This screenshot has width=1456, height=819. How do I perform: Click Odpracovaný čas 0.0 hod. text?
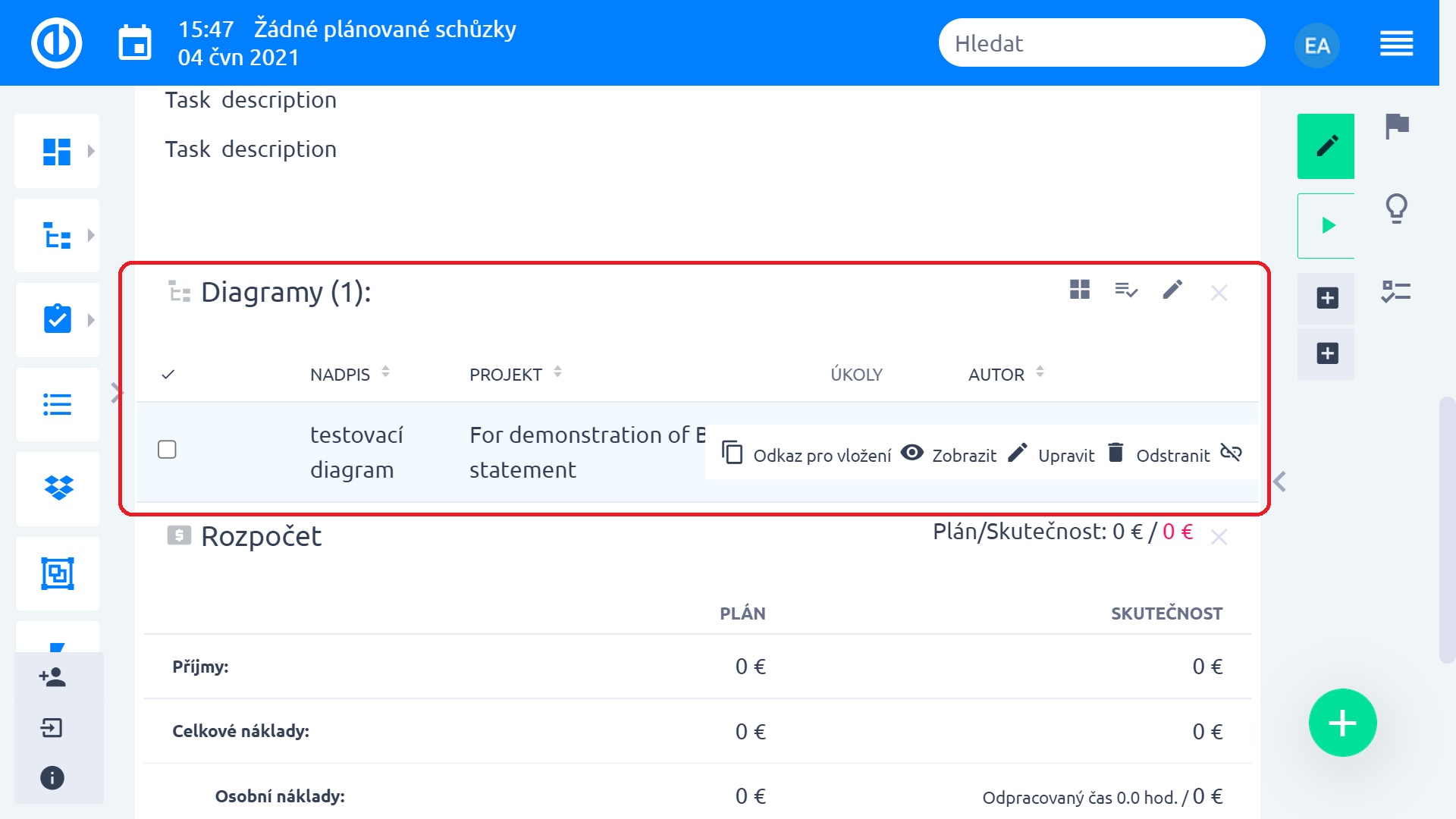point(1080,798)
